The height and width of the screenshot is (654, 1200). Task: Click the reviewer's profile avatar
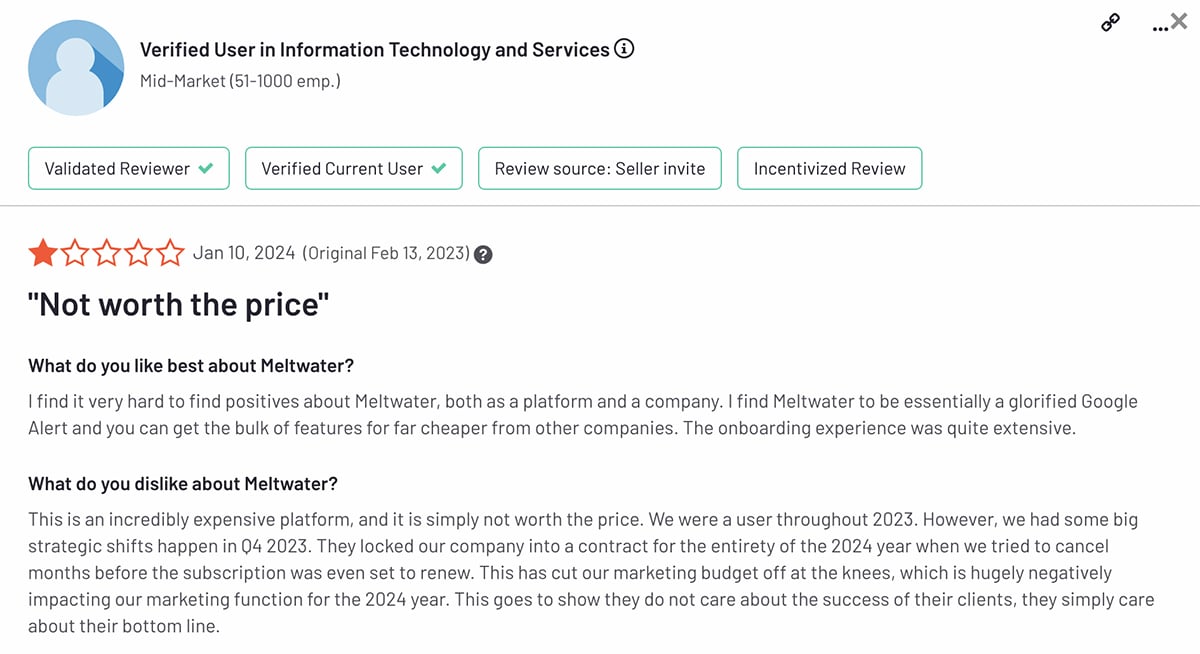click(76, 68)
